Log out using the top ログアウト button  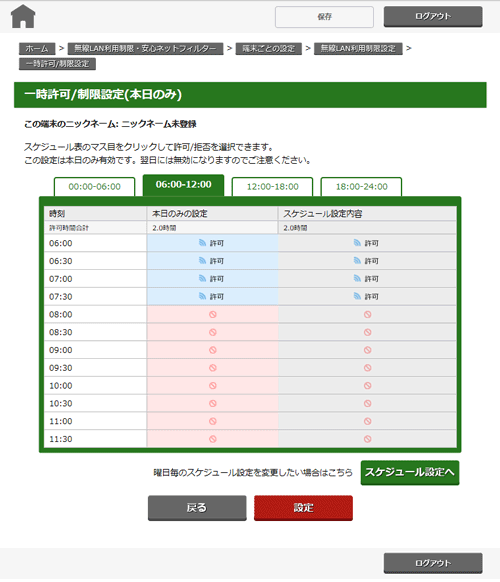[433, 16]
